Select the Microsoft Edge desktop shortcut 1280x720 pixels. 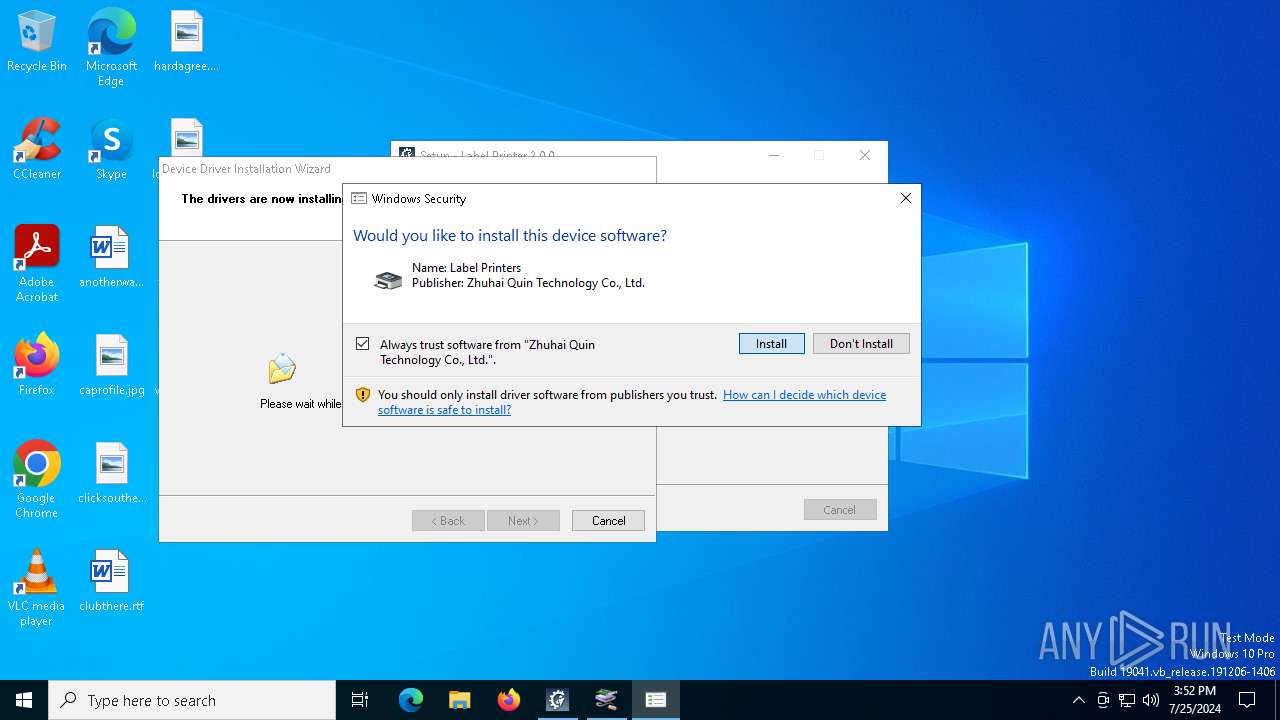[111, 48]
